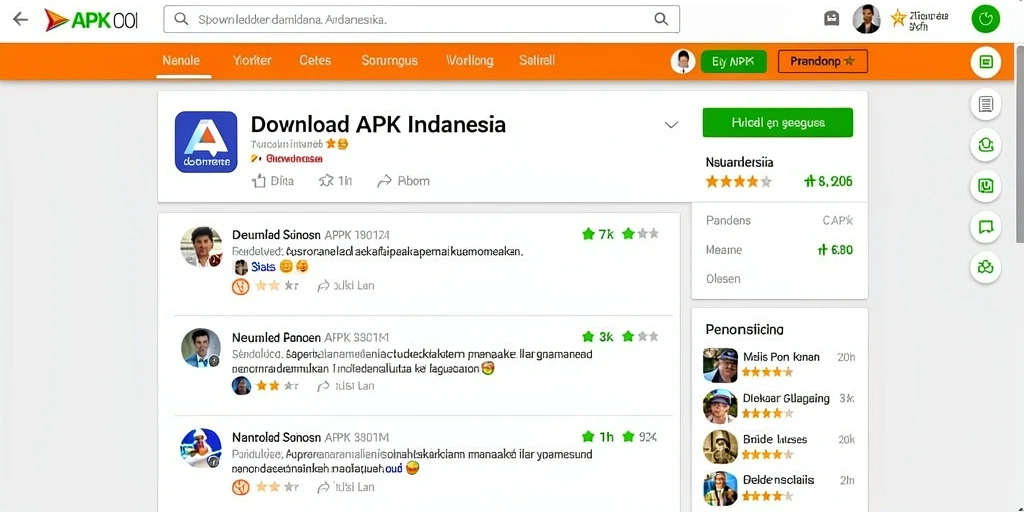Click the green Hricdl en geeguss button
The image size is (1024, 512).
click(778, 123)
